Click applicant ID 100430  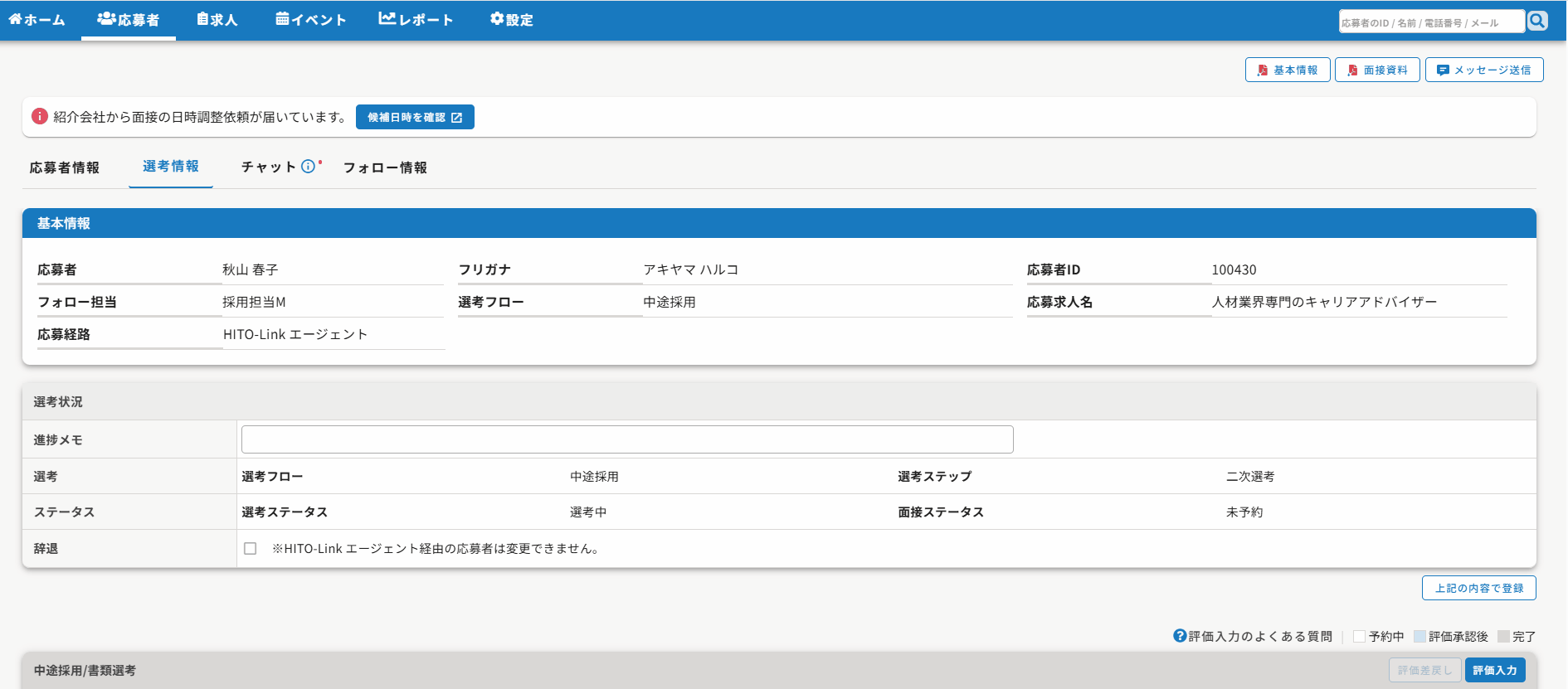coord(1234,269)
